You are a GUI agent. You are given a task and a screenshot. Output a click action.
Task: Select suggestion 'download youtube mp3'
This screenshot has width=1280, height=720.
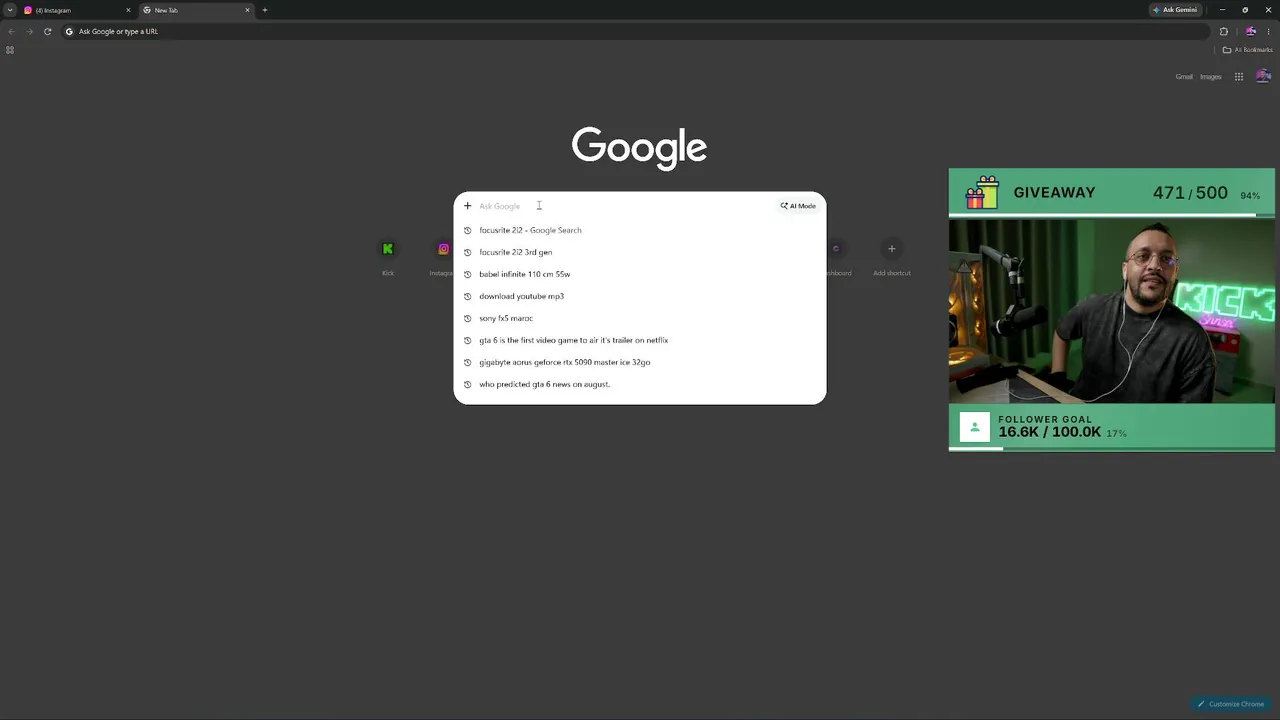(640, 296)
